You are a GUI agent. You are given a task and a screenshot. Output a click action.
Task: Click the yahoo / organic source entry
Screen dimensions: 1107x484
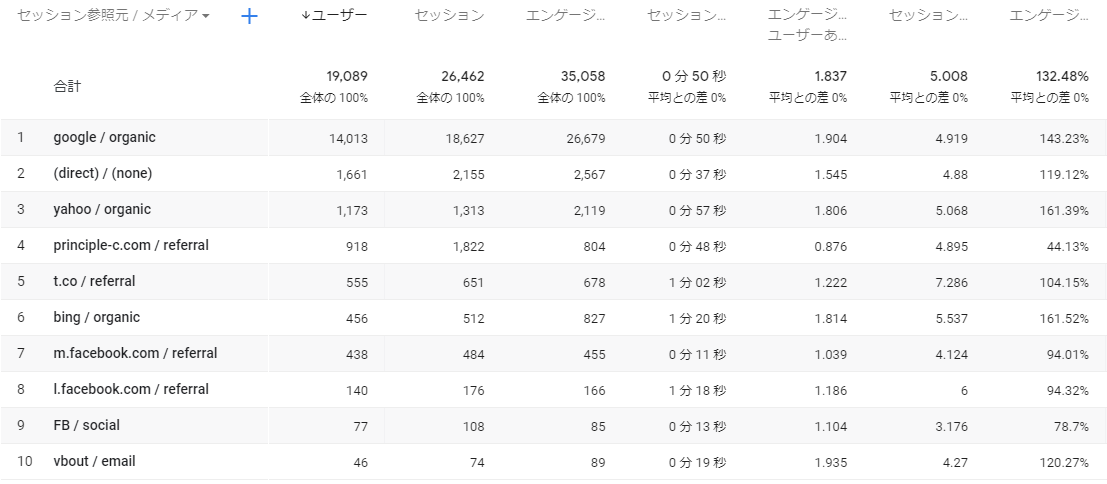tap(102, 210)
